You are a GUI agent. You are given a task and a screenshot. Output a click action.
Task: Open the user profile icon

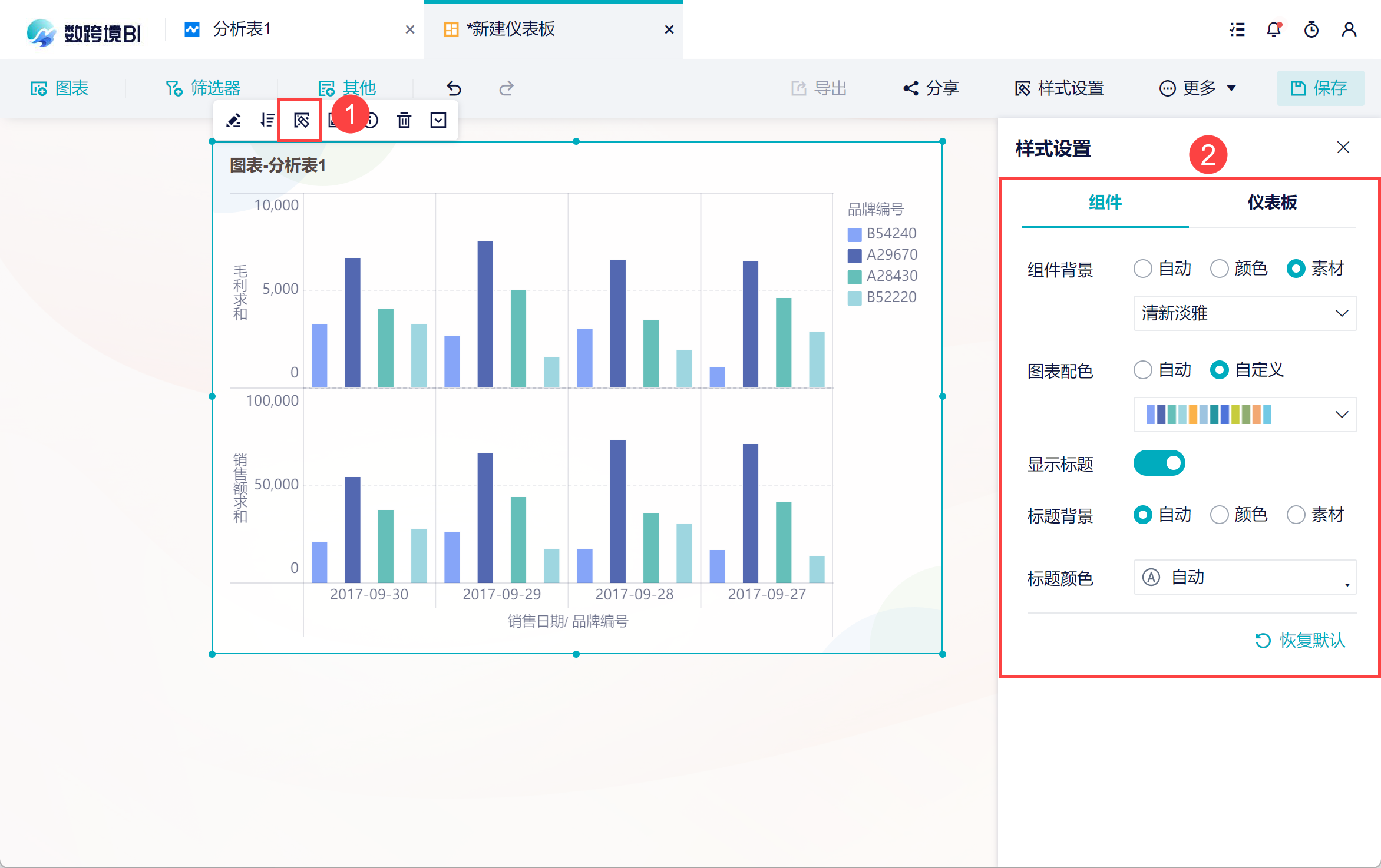(1349, 29)
